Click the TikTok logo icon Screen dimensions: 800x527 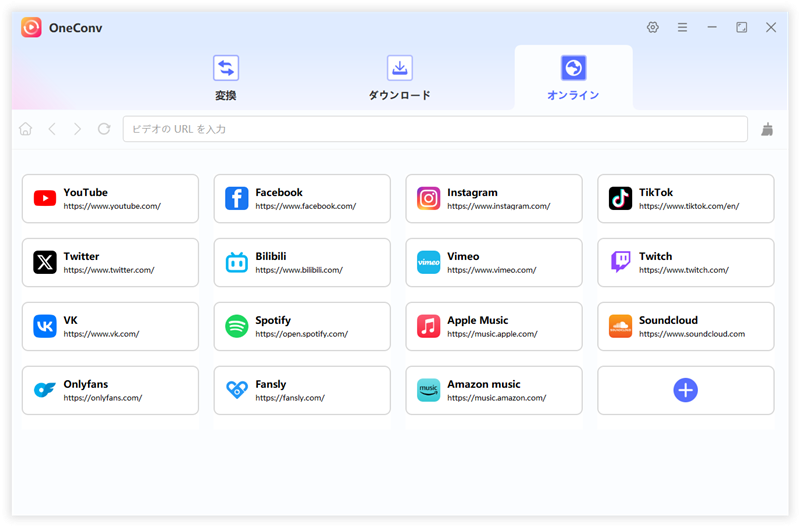pyautogui.click(x=620, y=198)
